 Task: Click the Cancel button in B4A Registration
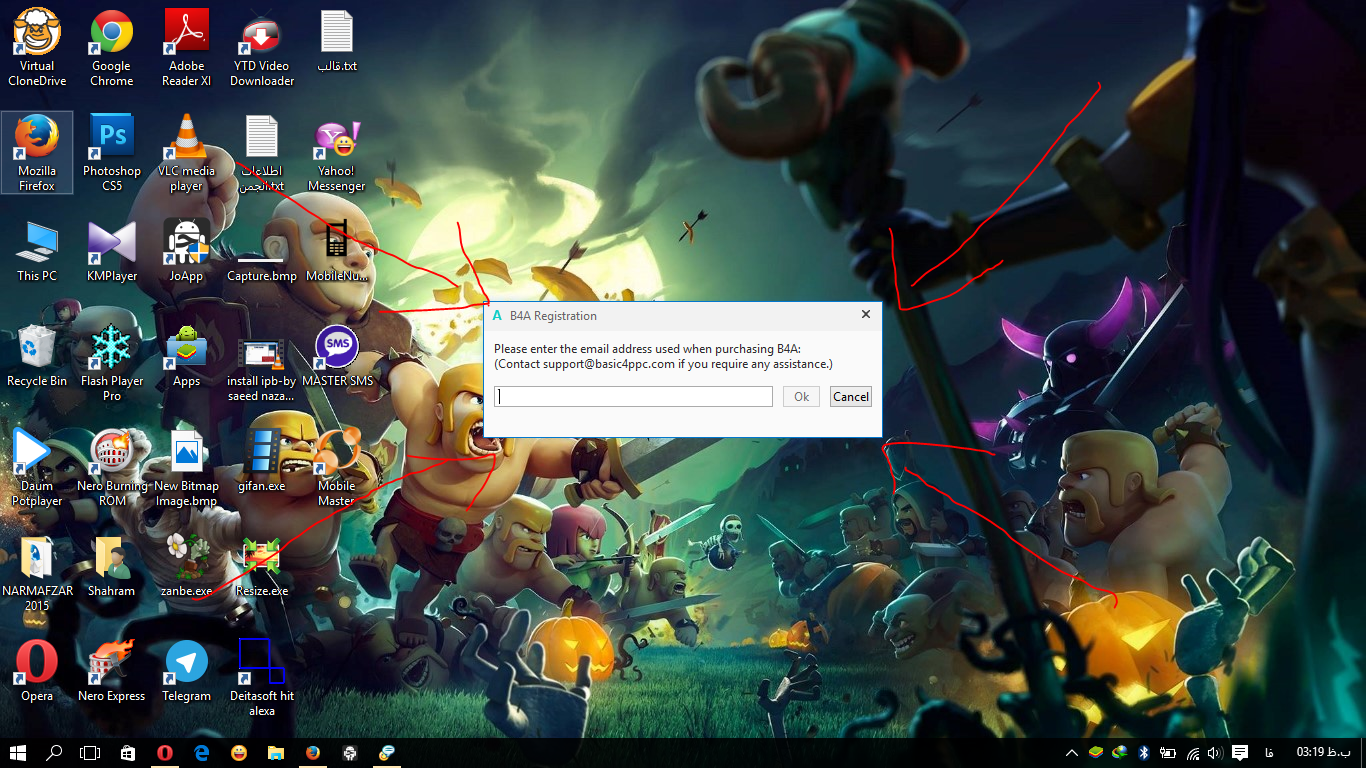click(851, 397)
